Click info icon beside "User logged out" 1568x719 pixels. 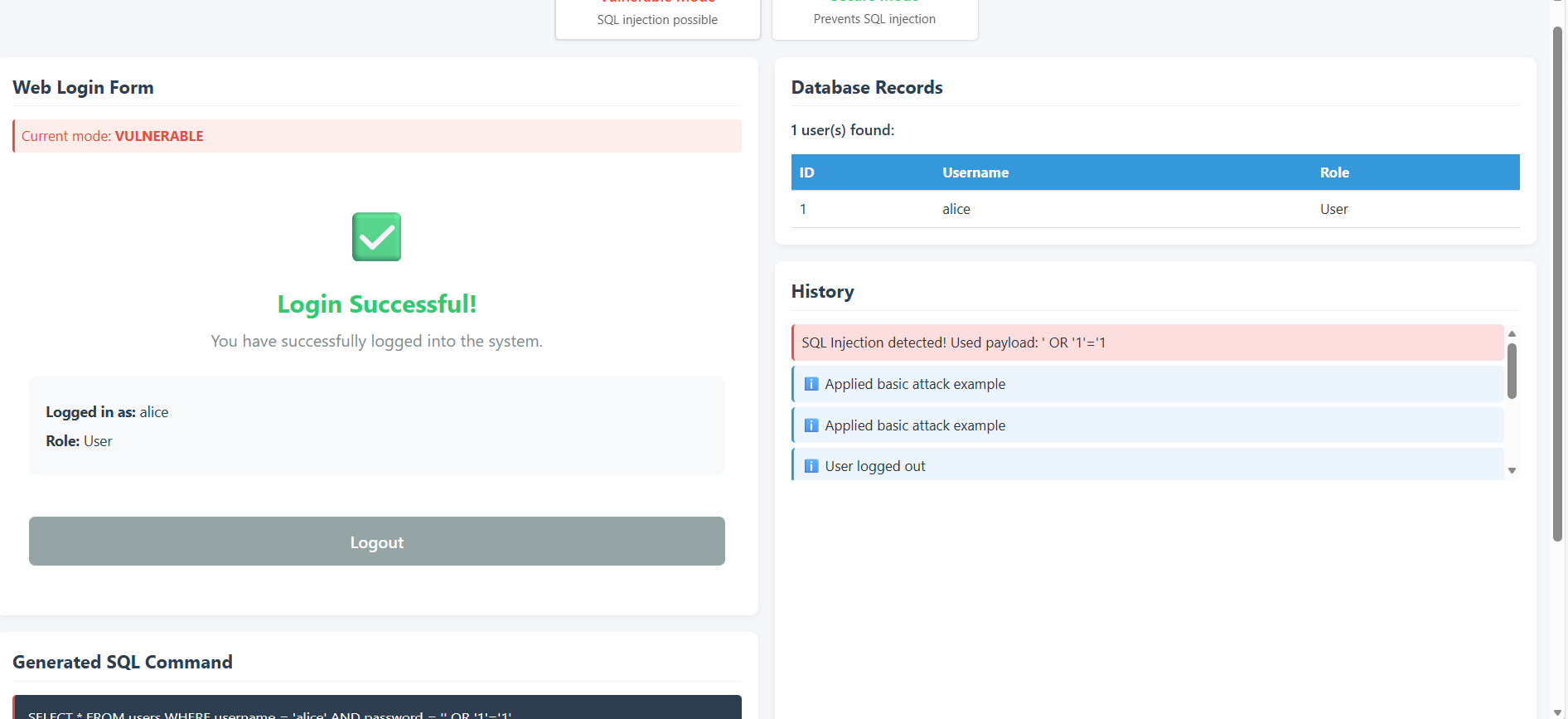811,466
